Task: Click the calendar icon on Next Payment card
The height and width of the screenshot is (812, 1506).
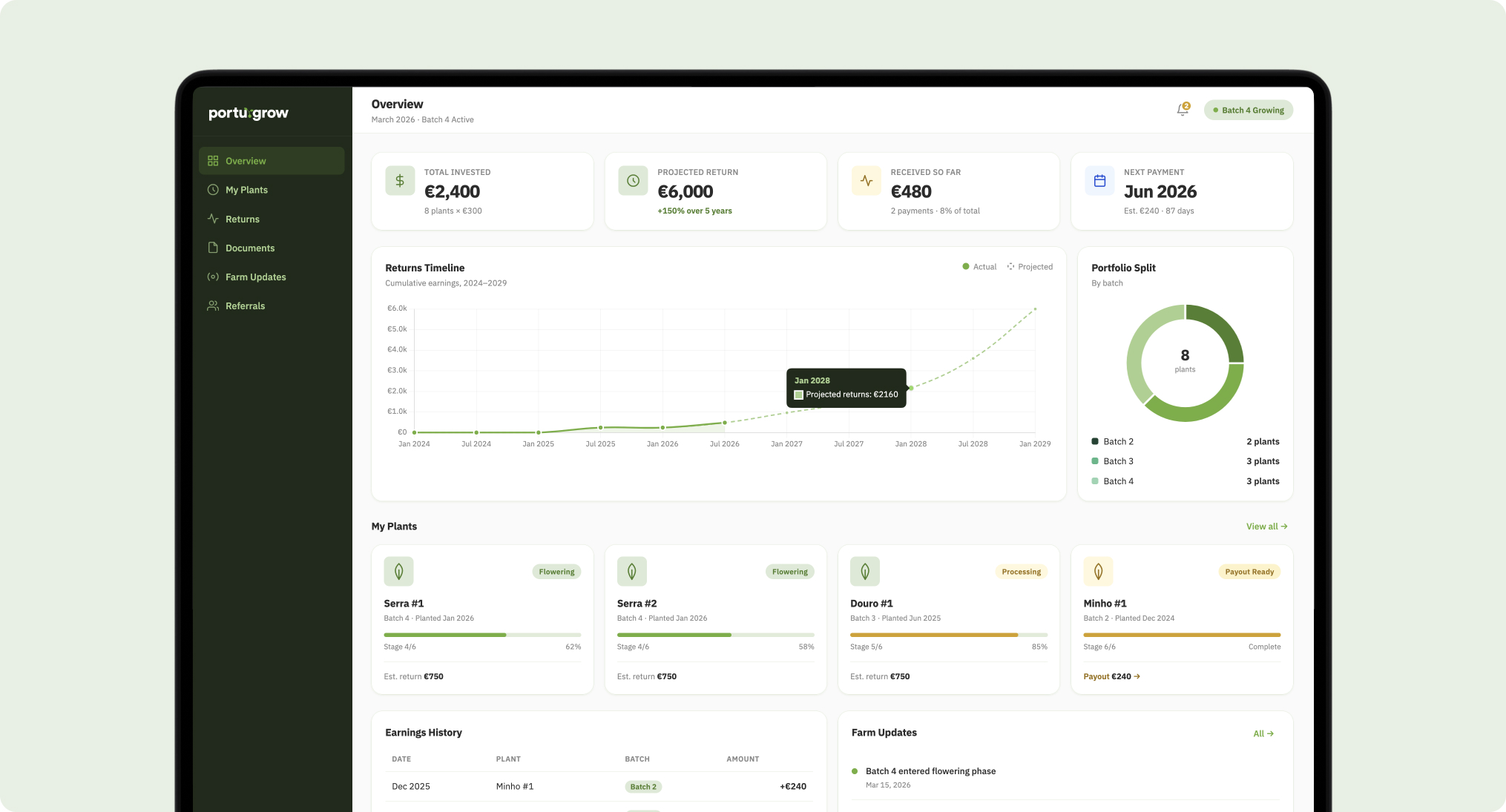Action: point(1099,180)
